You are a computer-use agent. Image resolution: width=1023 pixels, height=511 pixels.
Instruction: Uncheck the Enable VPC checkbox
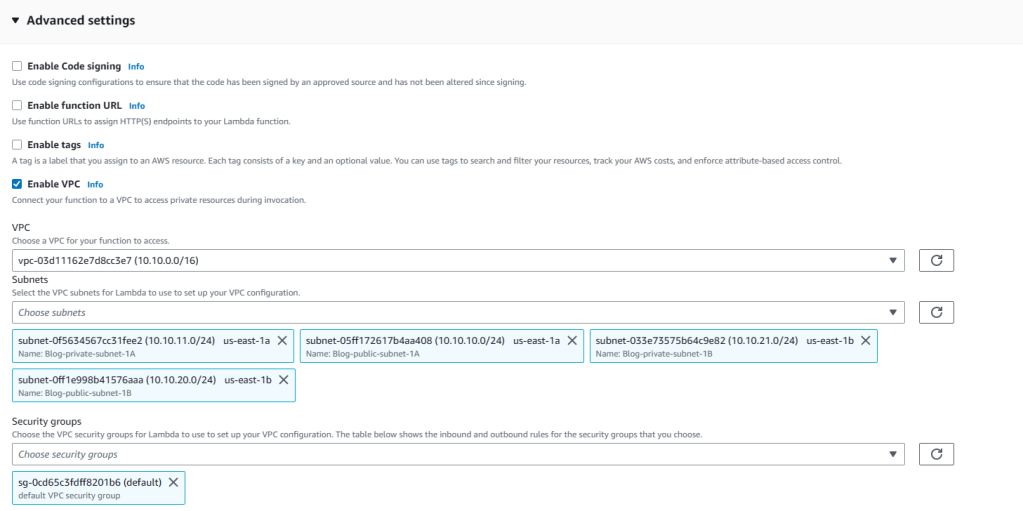[17, 184]
